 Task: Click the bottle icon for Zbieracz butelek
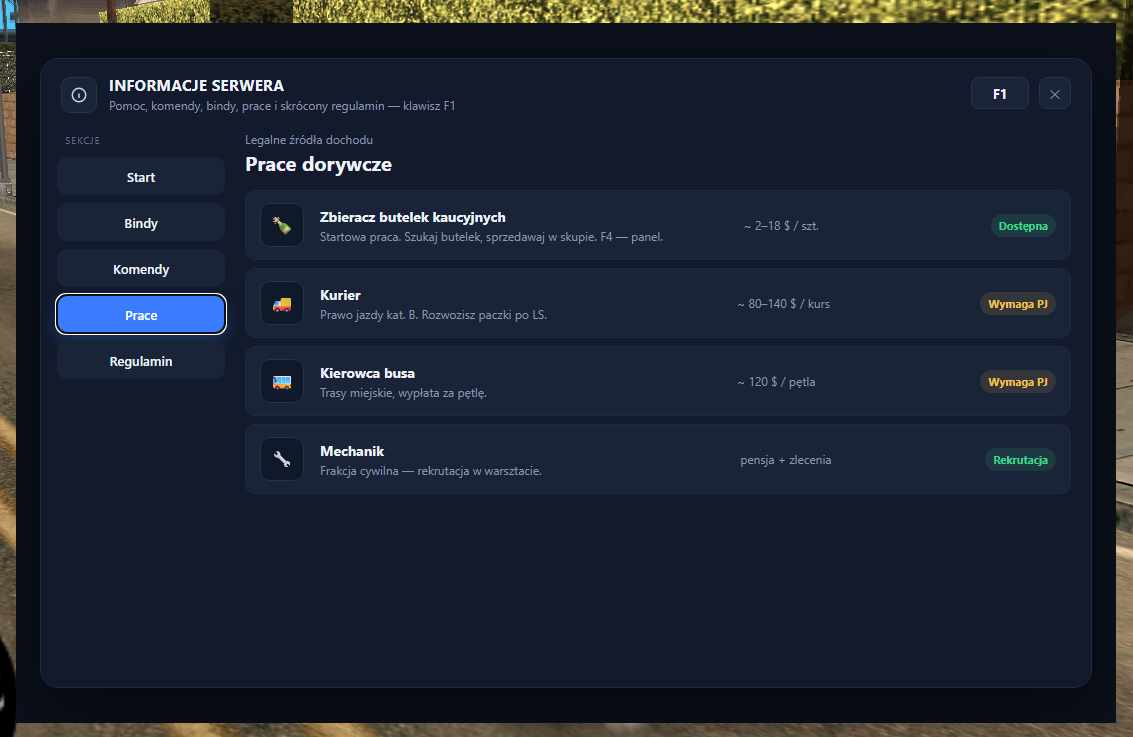pos(282,225)
